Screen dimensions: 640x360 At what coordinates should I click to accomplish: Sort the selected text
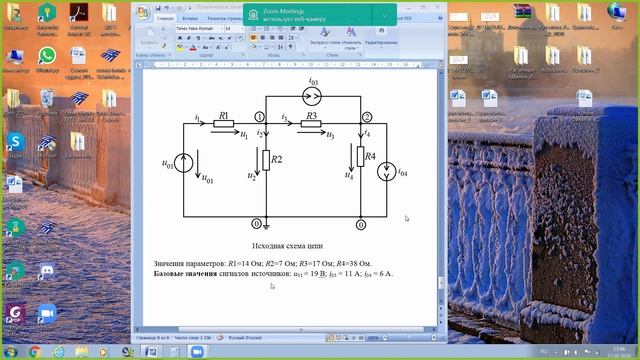281,47
